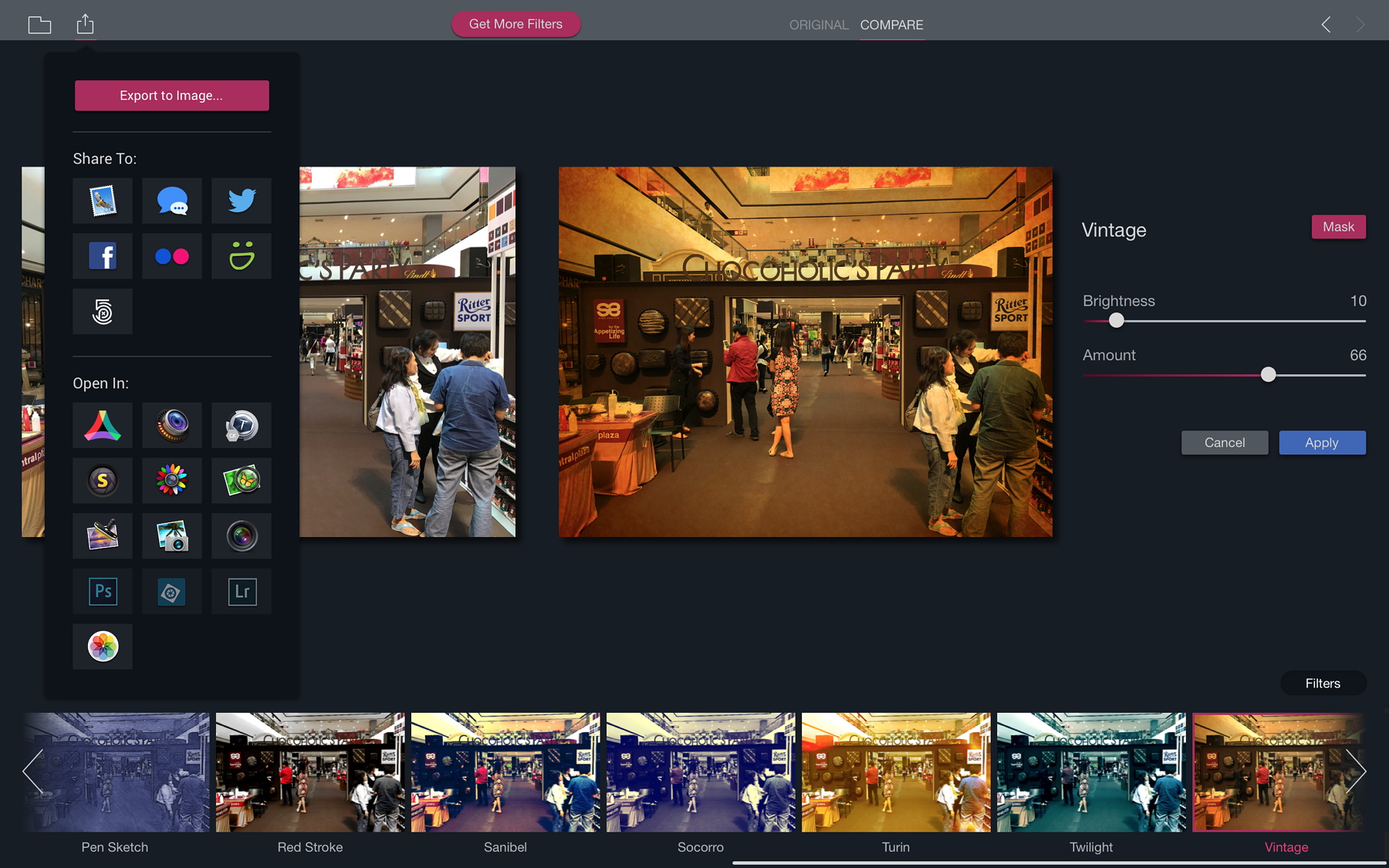Adjust the Amount slider handle
Screen dimensions: 1389x868
click(x=1269, y=375)
